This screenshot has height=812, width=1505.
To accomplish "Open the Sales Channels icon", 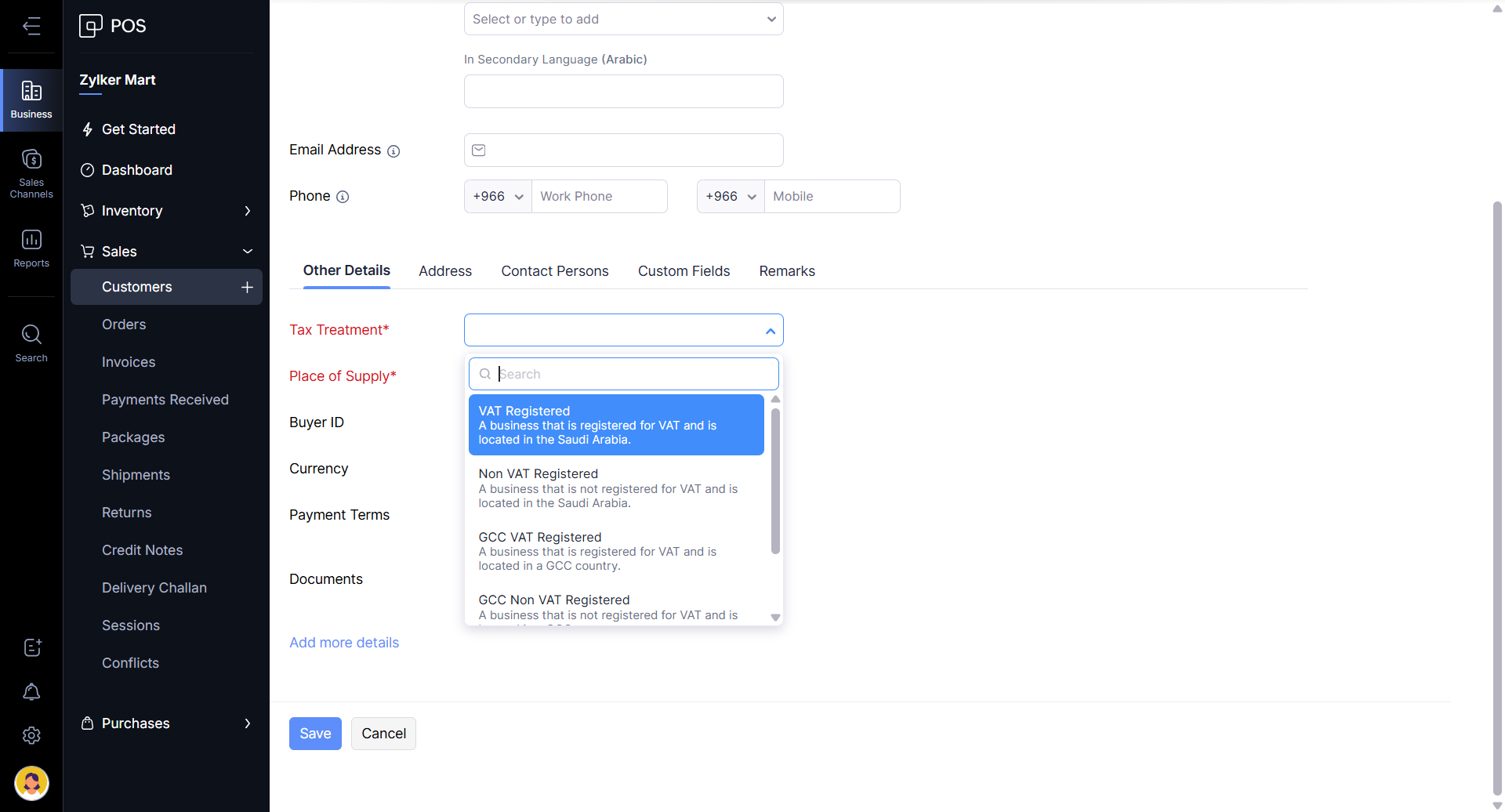I will (x=31, y=172).
